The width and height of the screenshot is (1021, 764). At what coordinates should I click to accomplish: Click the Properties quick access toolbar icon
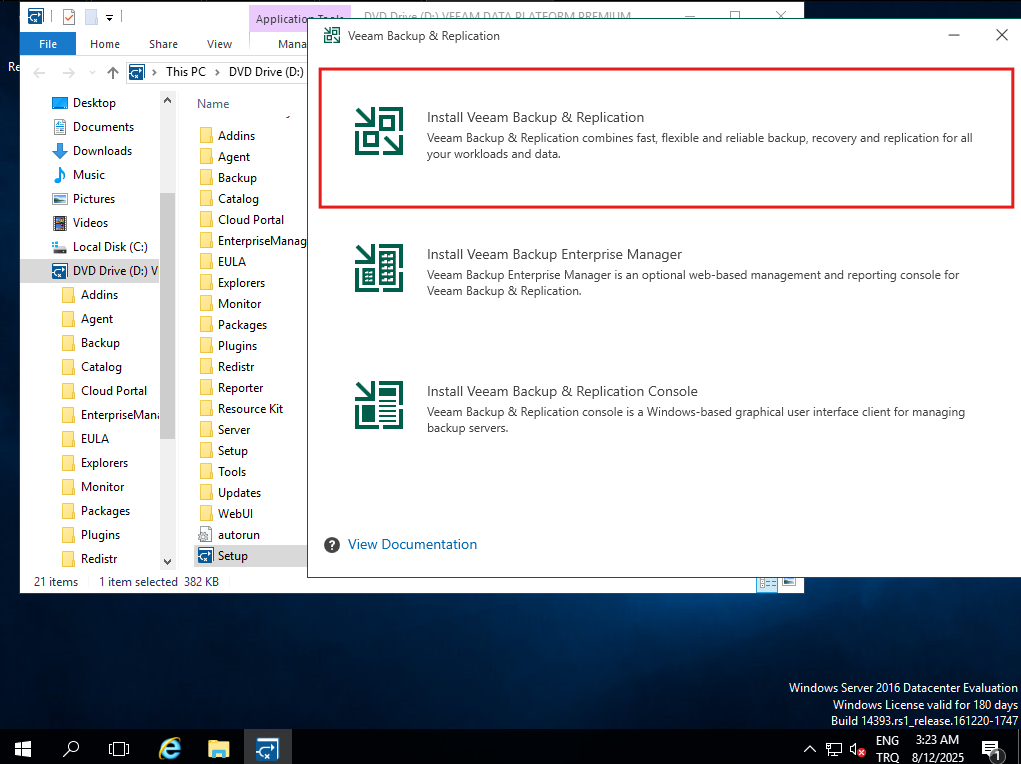pos(69,17)
